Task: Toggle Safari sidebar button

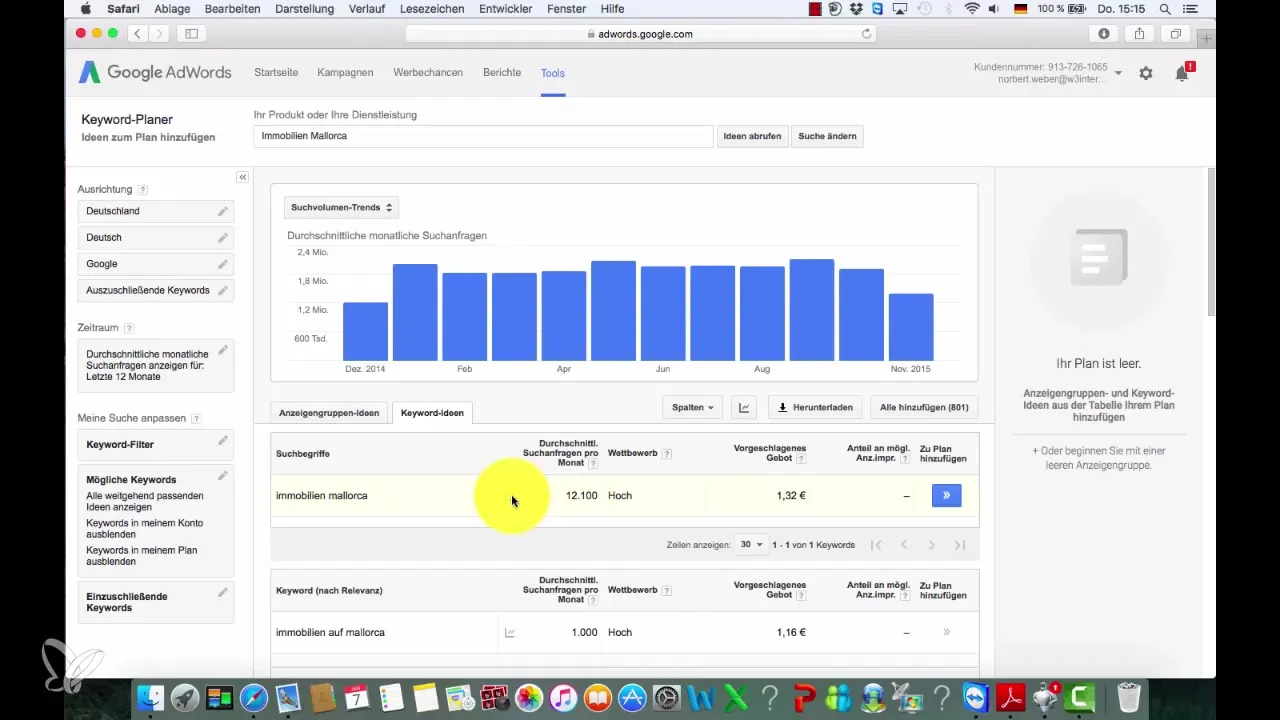Action: coord(191,33)
